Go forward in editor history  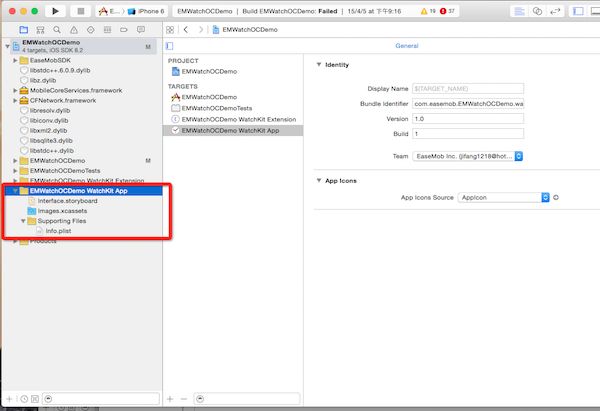click(x=201, y=29)
